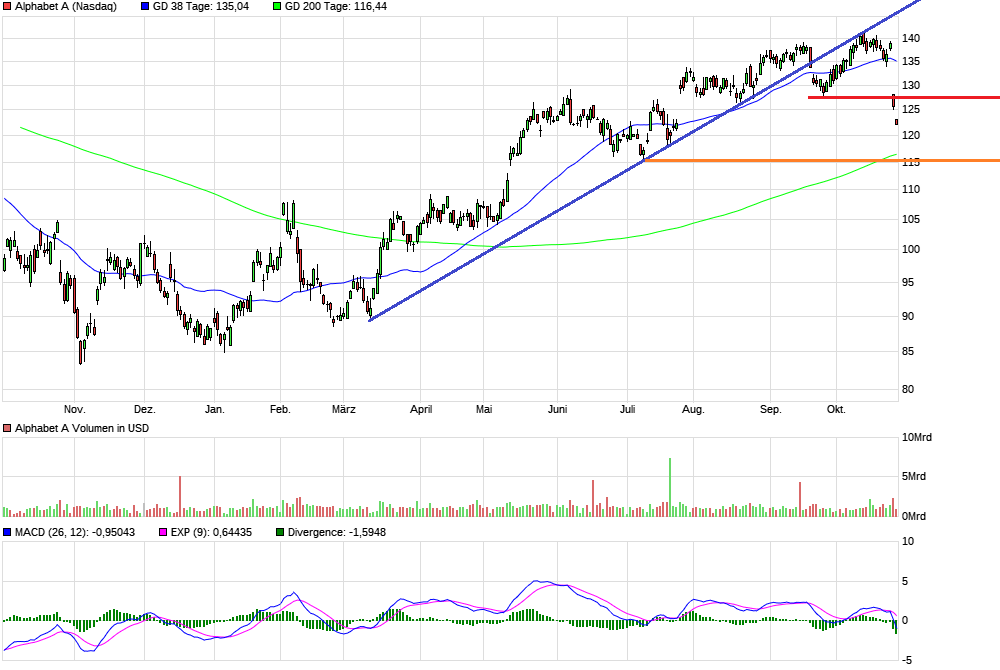Viewport: 1000px width, 670px height.
Task: Click the '10Mrd' volume axis label
Action: click(x=917, y=437)
